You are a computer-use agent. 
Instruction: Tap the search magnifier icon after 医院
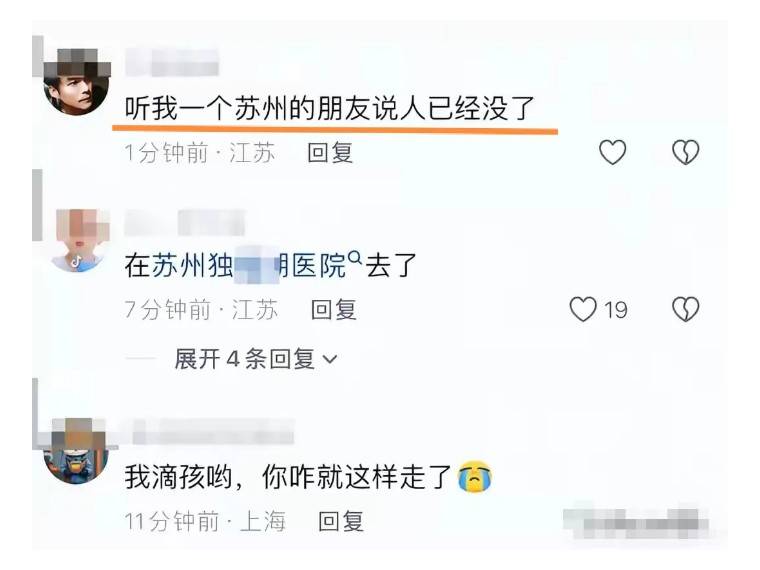coord(355,257)
